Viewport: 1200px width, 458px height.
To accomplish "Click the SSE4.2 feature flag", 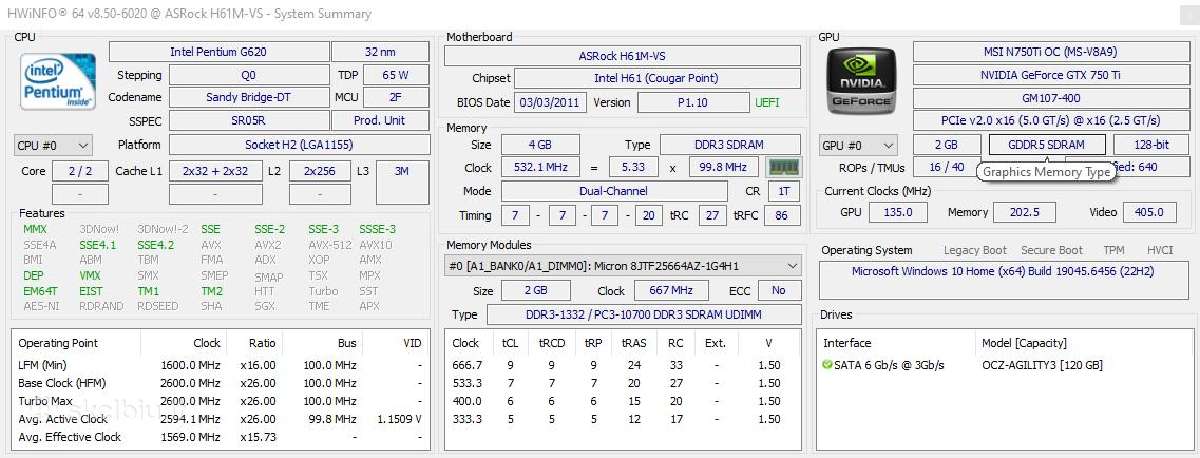I will coord(155,245).
